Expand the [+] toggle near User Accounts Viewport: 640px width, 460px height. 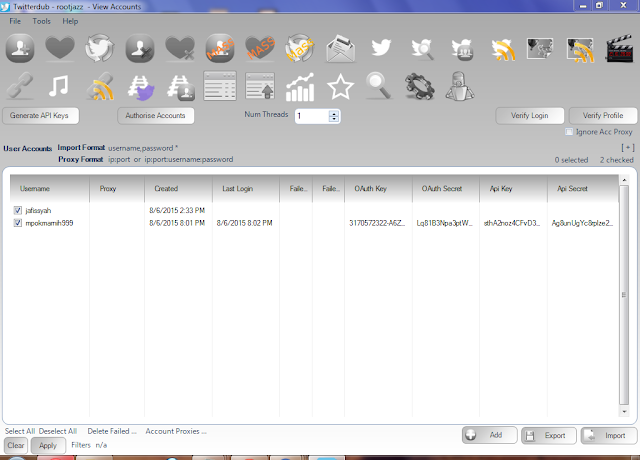point(628,147)
